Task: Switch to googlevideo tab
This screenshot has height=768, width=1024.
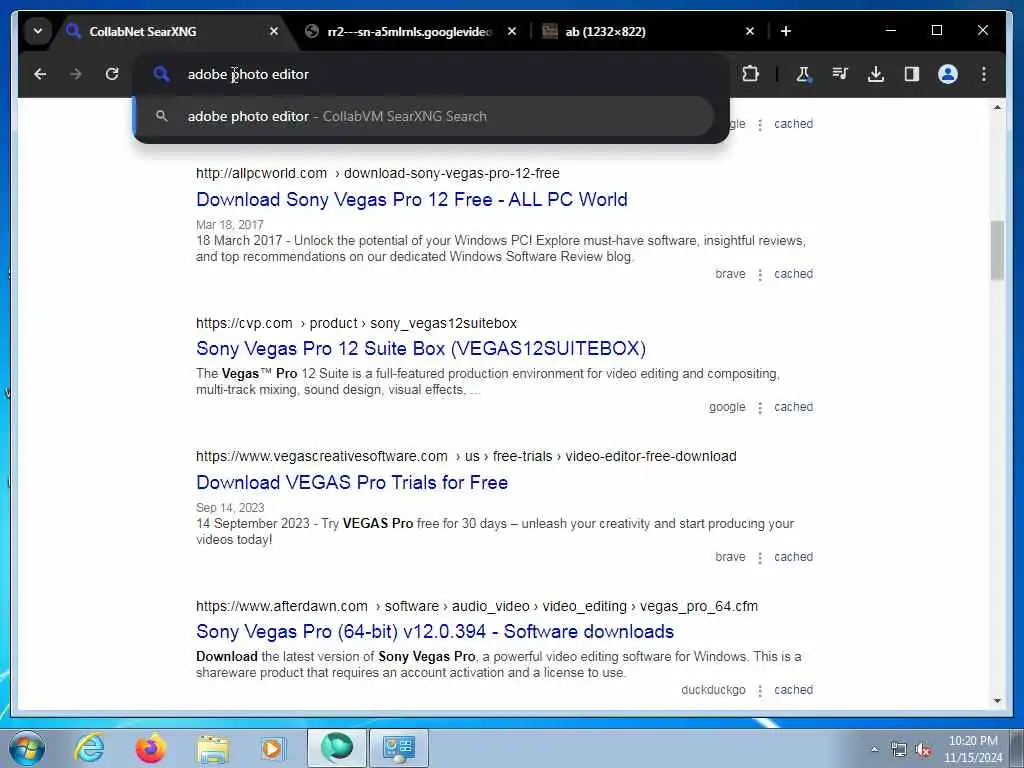Action: [409, 31]
